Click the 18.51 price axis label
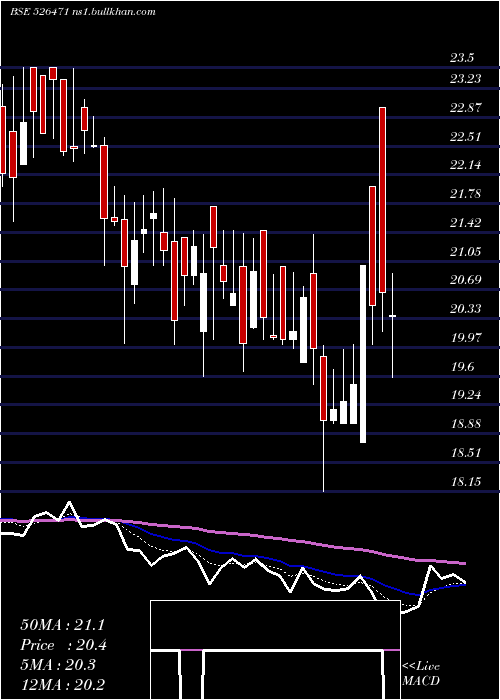 tap(466, 453)
